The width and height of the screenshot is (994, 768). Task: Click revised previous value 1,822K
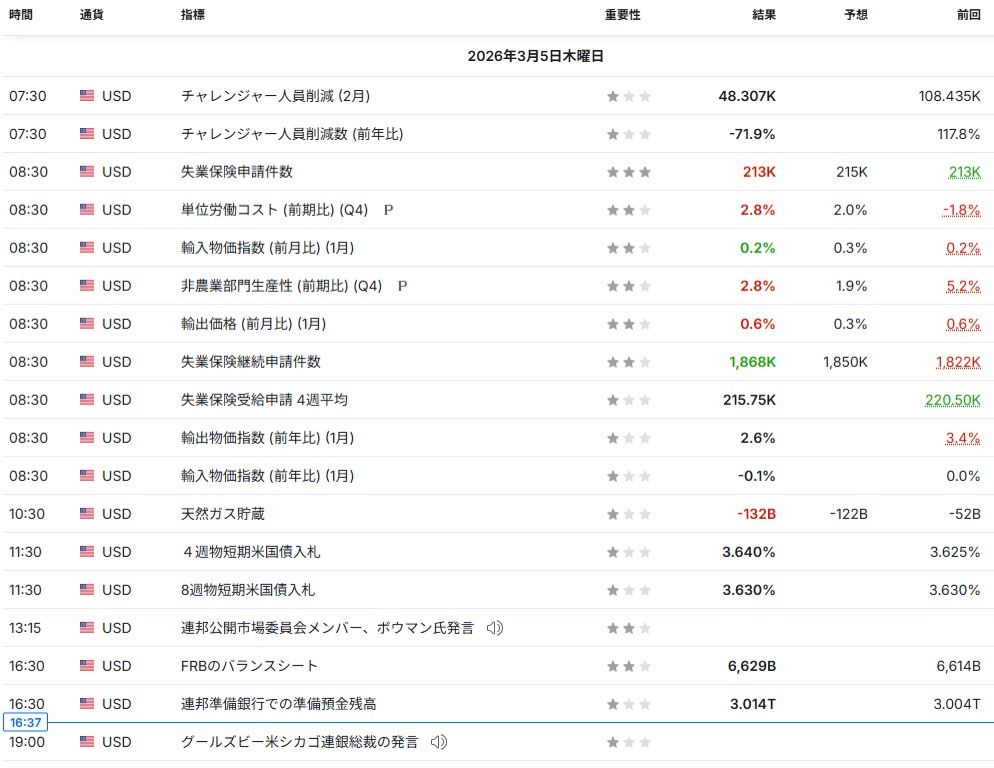[x=957, y=362]
